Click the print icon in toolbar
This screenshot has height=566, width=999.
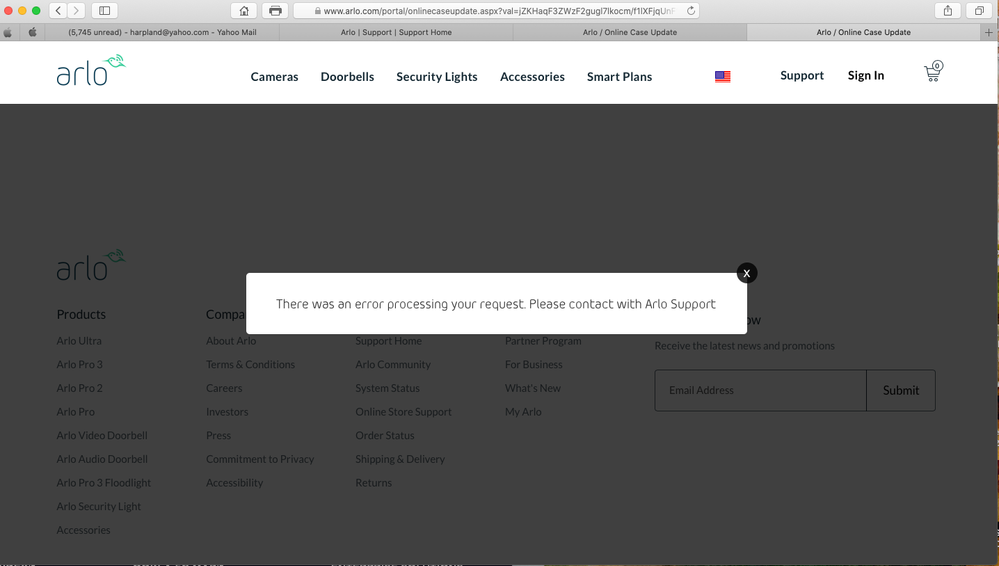coord(275,10)
